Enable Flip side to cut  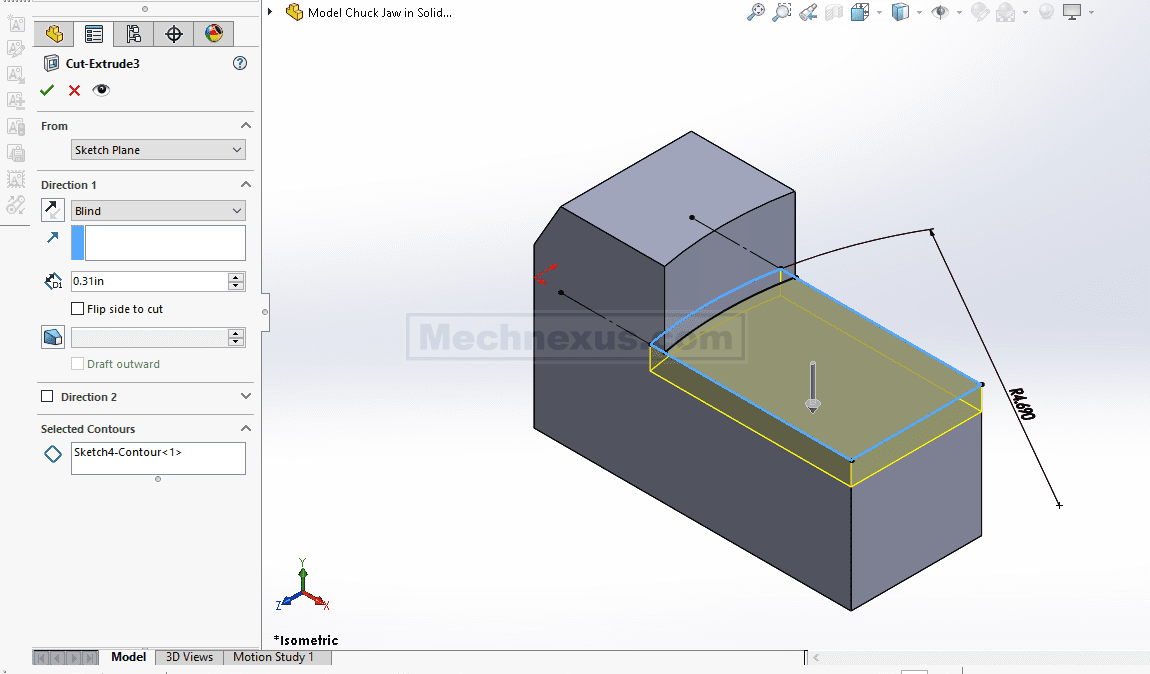point(77,309)
